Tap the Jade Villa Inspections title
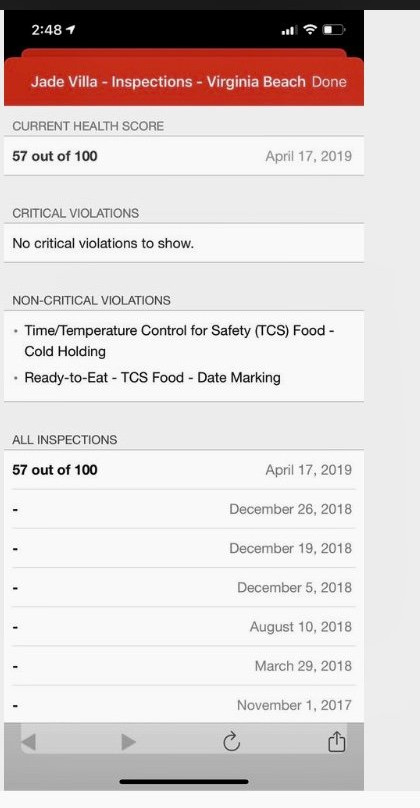Screen dimensions: 420x808 (168, 82)
